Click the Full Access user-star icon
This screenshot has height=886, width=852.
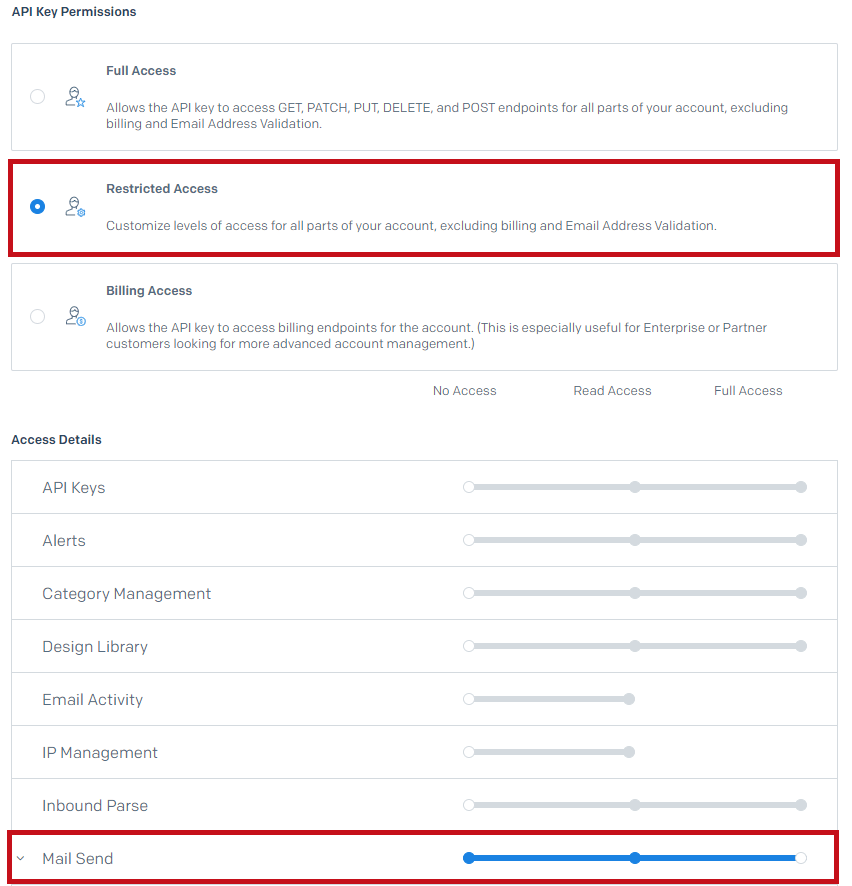[x=75, y=97]
